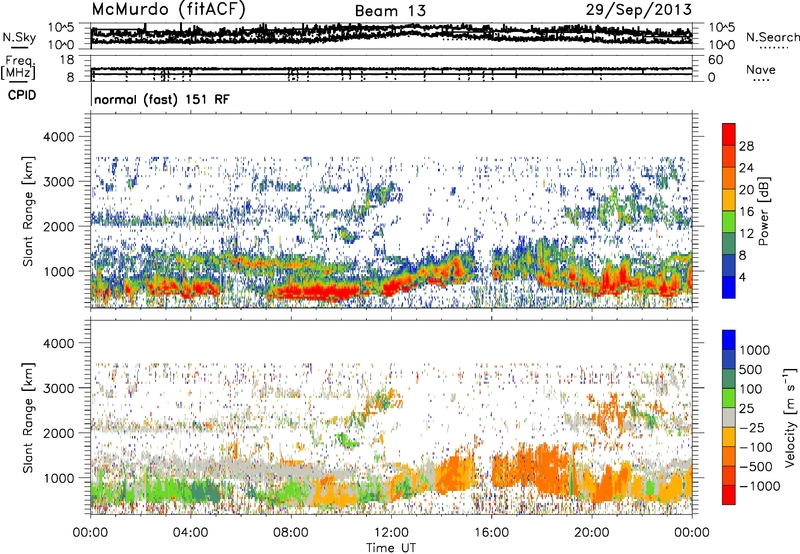800x554 pixels.
Task: Click the '24' Power colorbar tick label
Action: coord(746,168)
